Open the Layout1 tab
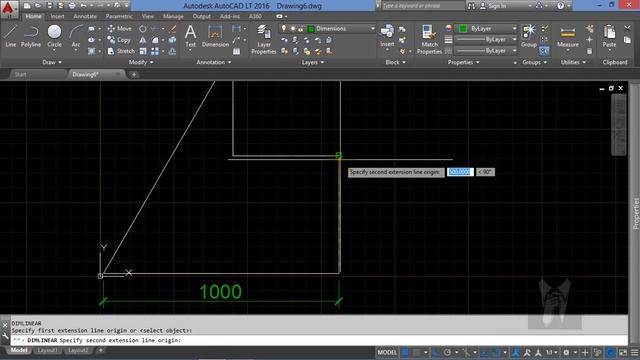Viewport: 640px width, 360px height. (x=47, y=351)
